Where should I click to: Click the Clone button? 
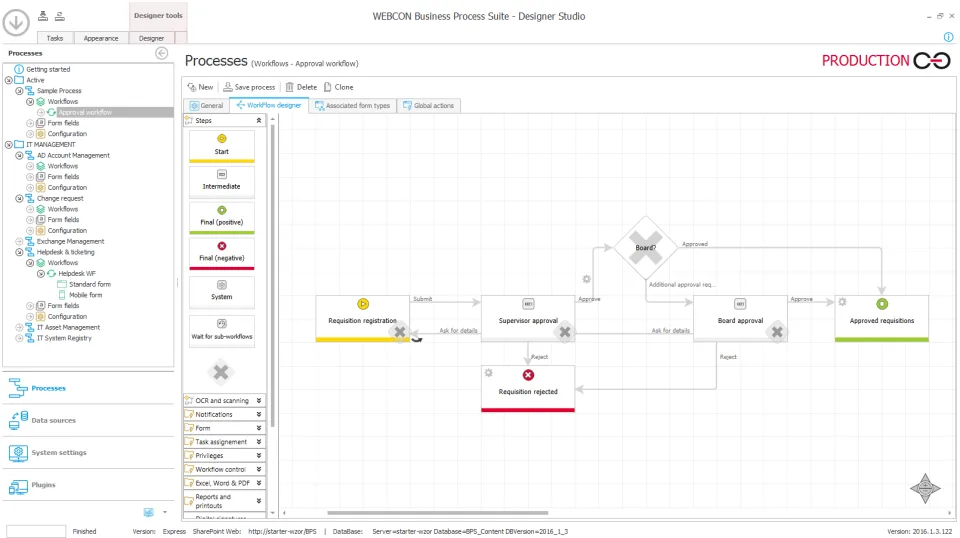339,87
